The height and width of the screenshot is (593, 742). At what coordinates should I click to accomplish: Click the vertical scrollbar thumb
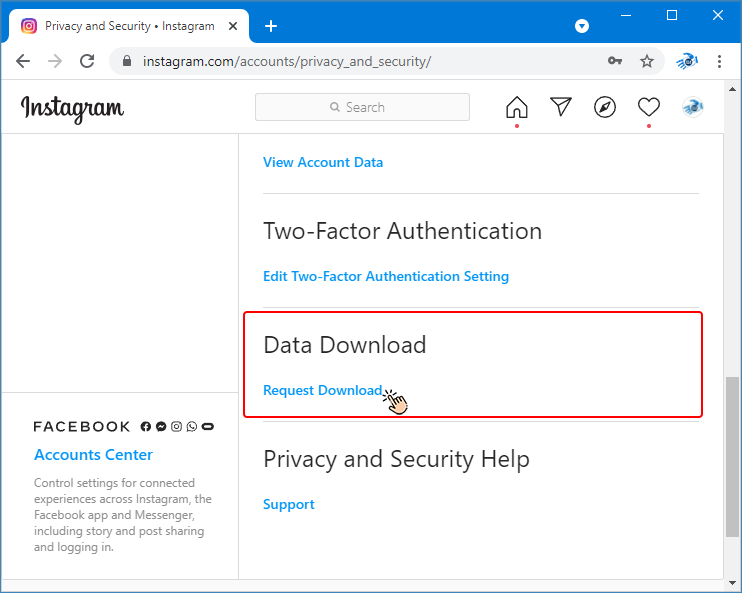tap(732, 457)
